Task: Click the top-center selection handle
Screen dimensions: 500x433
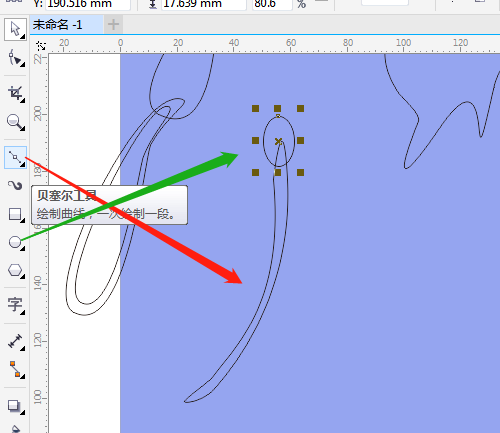Action: pos(278,108)
